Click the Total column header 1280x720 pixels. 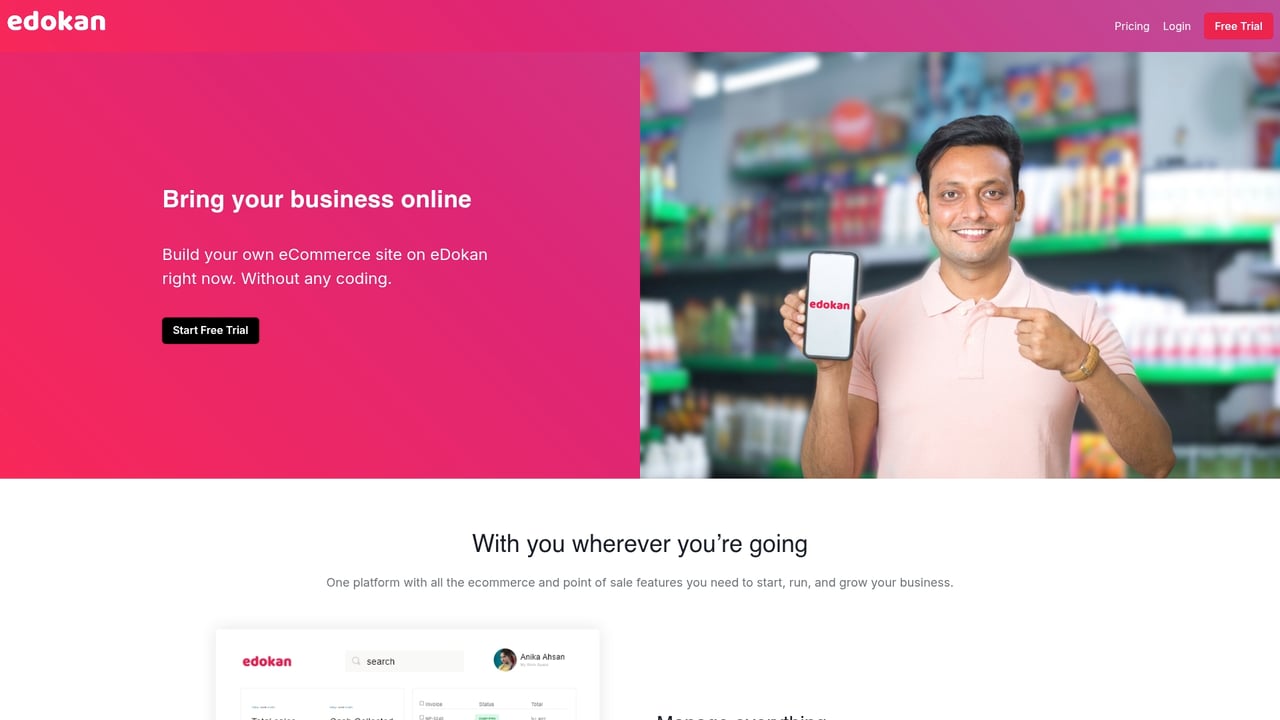(537, 704)
